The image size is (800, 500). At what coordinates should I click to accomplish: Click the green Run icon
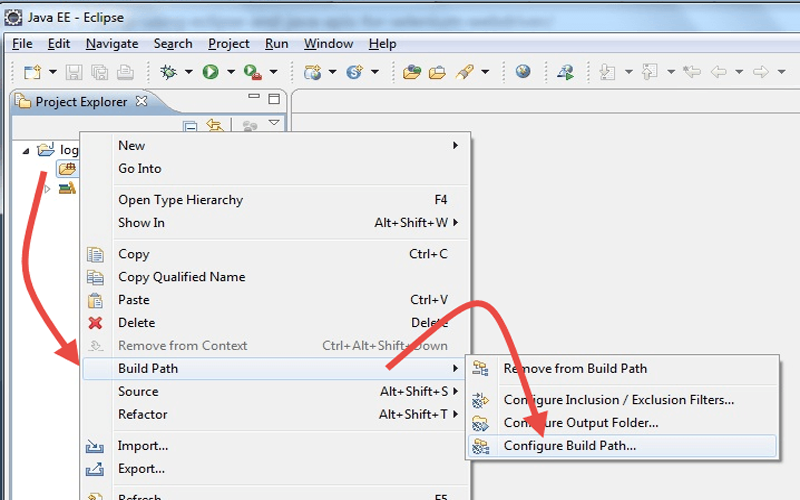(x=210, y=72)
